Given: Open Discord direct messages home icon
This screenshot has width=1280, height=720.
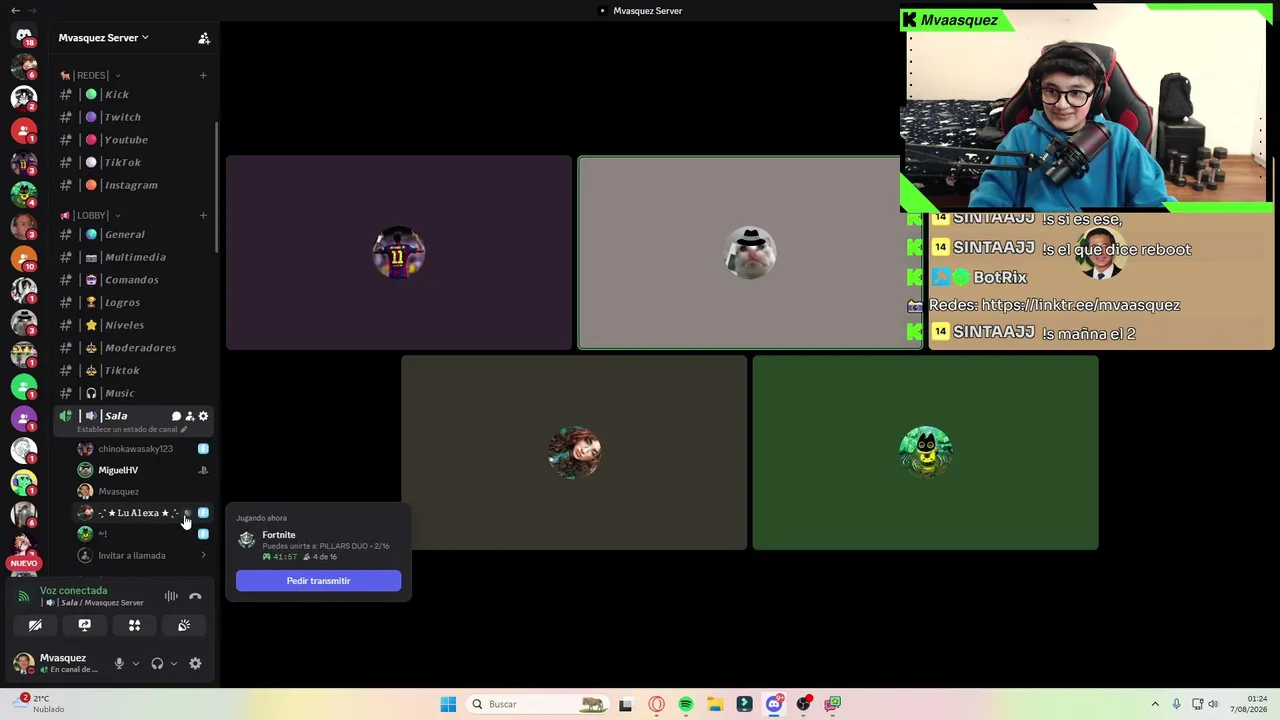Looking at the screenshot, I should pos(24,36).
